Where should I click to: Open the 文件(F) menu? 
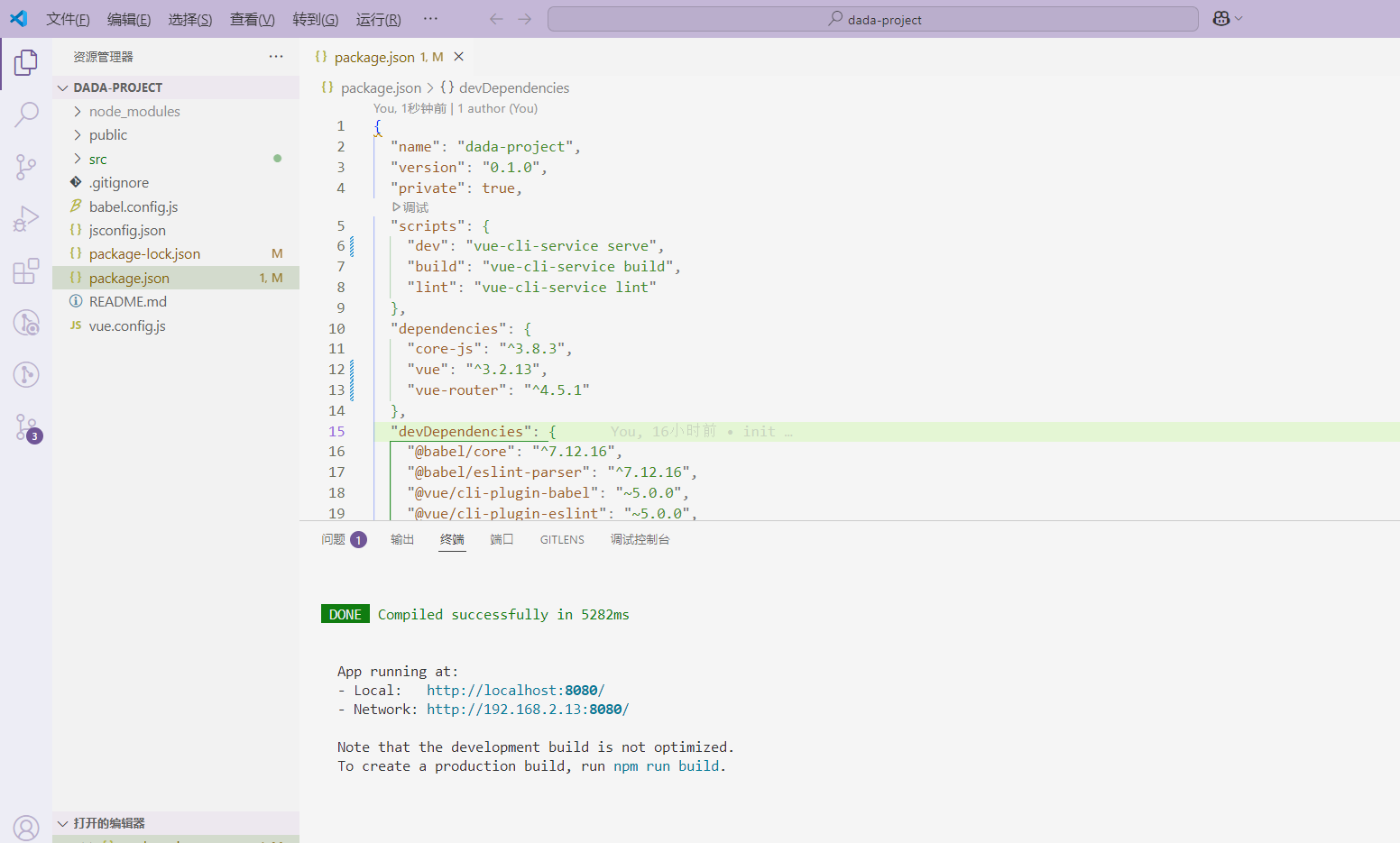click(68, 19)
